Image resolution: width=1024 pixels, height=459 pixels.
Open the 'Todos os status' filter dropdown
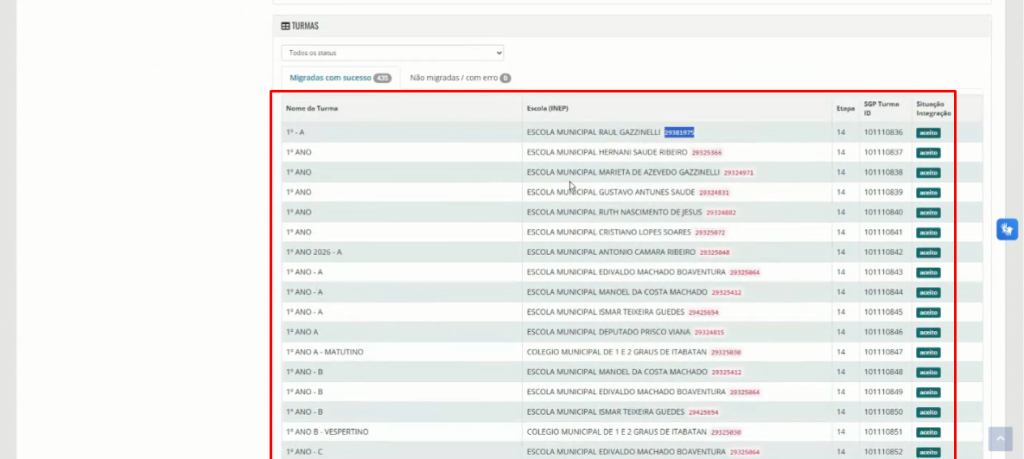click(x=392, y=53)
